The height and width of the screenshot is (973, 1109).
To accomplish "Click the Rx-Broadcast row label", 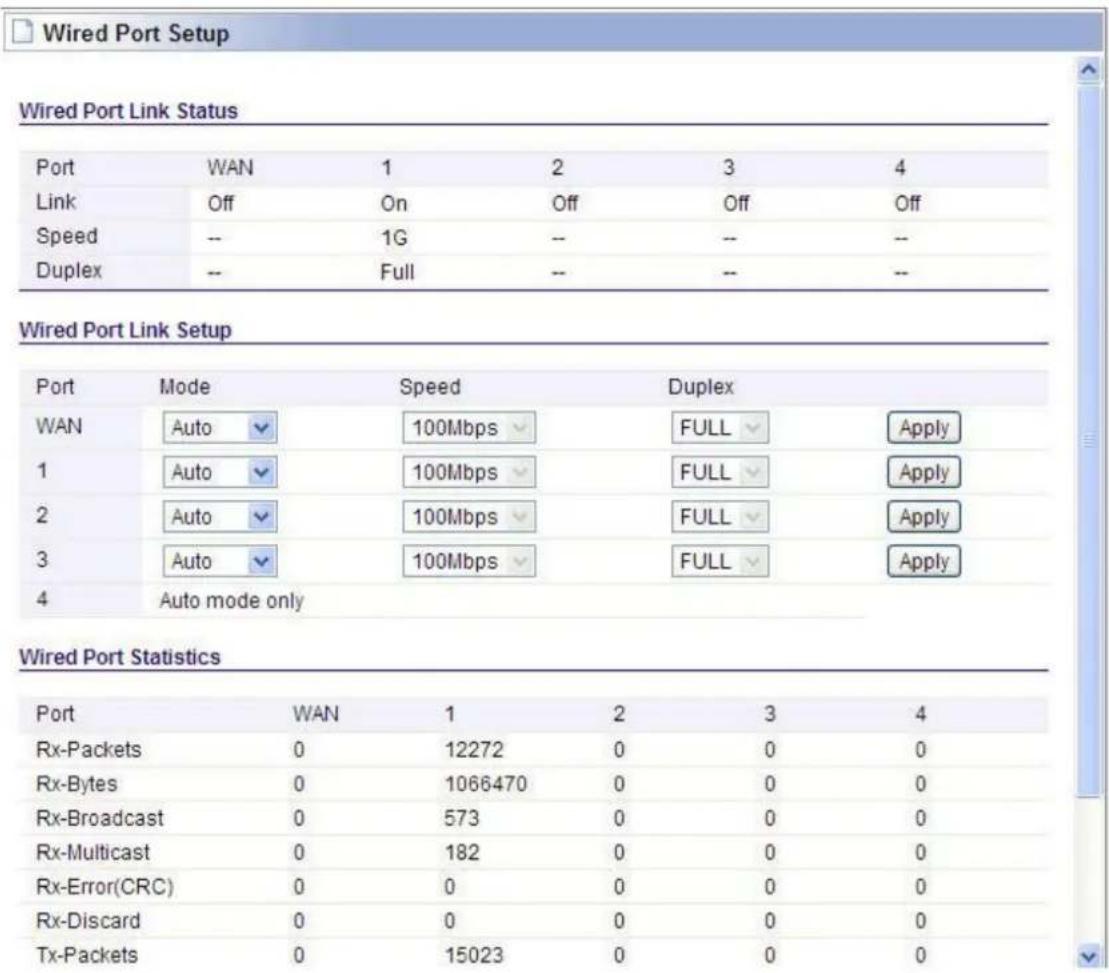I will point(100,818).
